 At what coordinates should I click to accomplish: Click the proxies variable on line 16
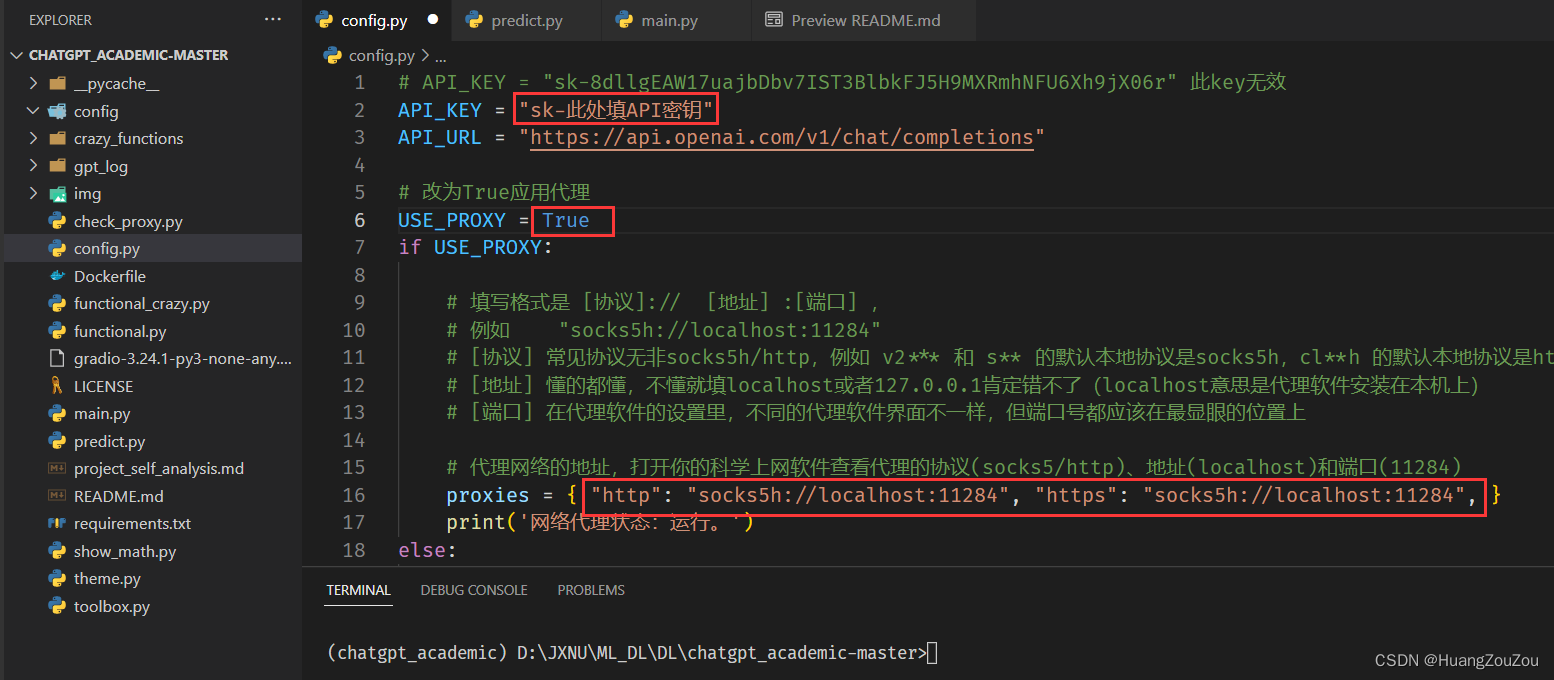click(x=488, y=495)
